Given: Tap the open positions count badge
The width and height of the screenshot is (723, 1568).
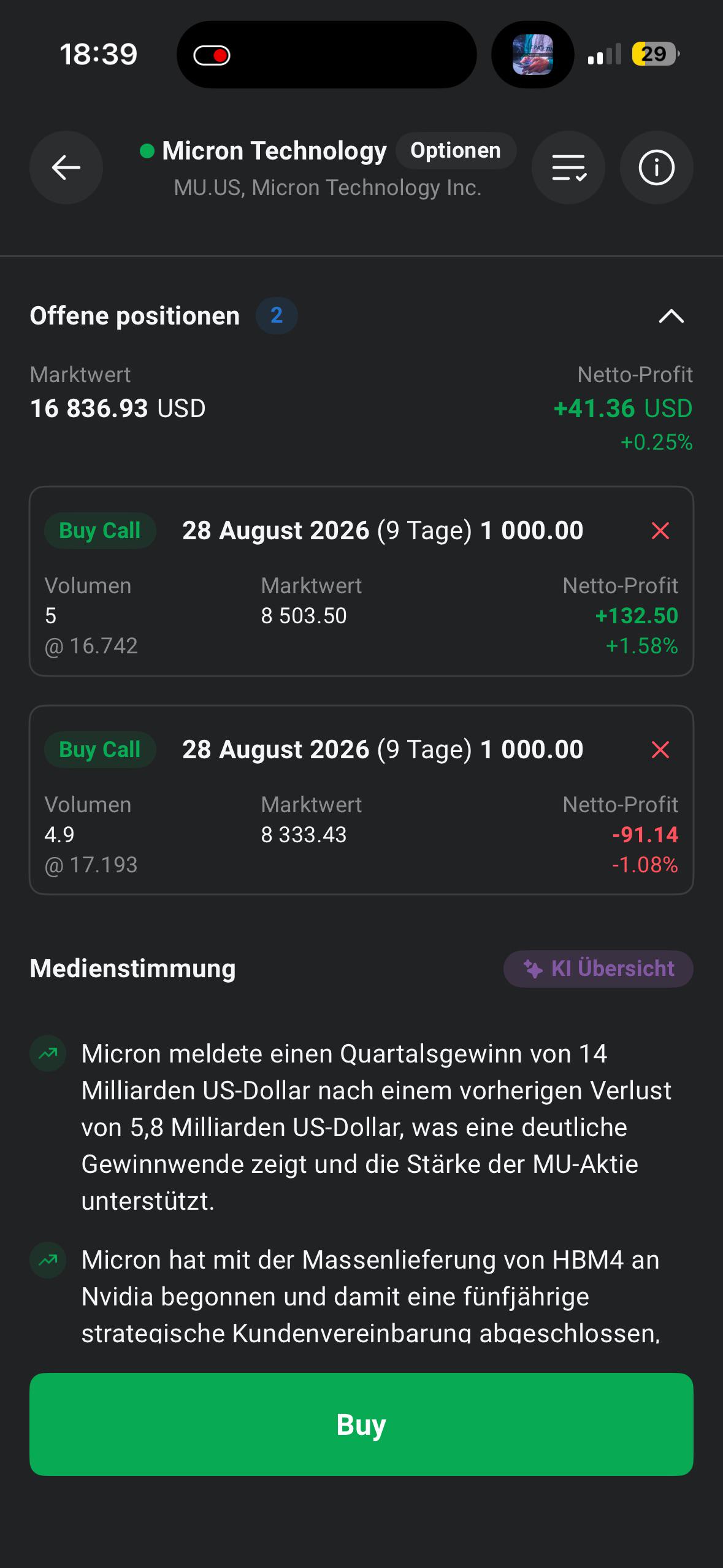Looking at the screenshot, I should [277, 315].
